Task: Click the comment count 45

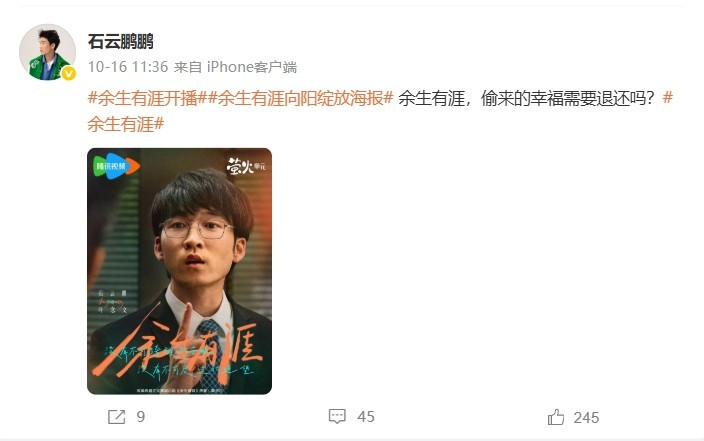Action: click(366, 417)
